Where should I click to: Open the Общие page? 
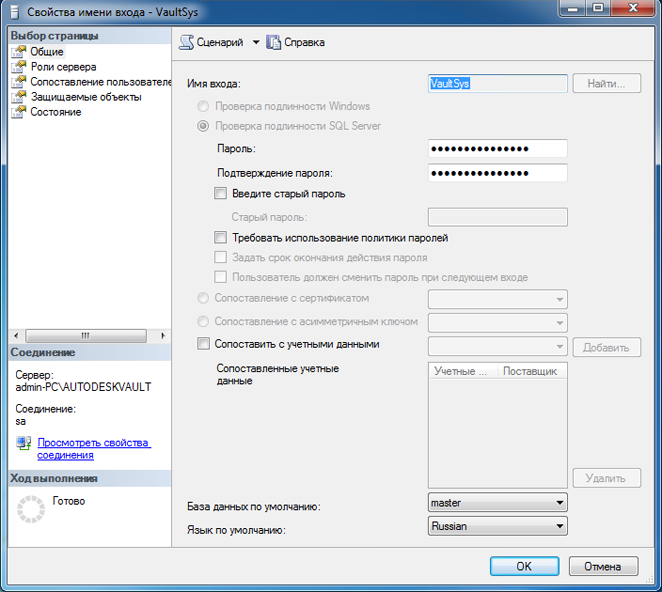pos(47,52)
